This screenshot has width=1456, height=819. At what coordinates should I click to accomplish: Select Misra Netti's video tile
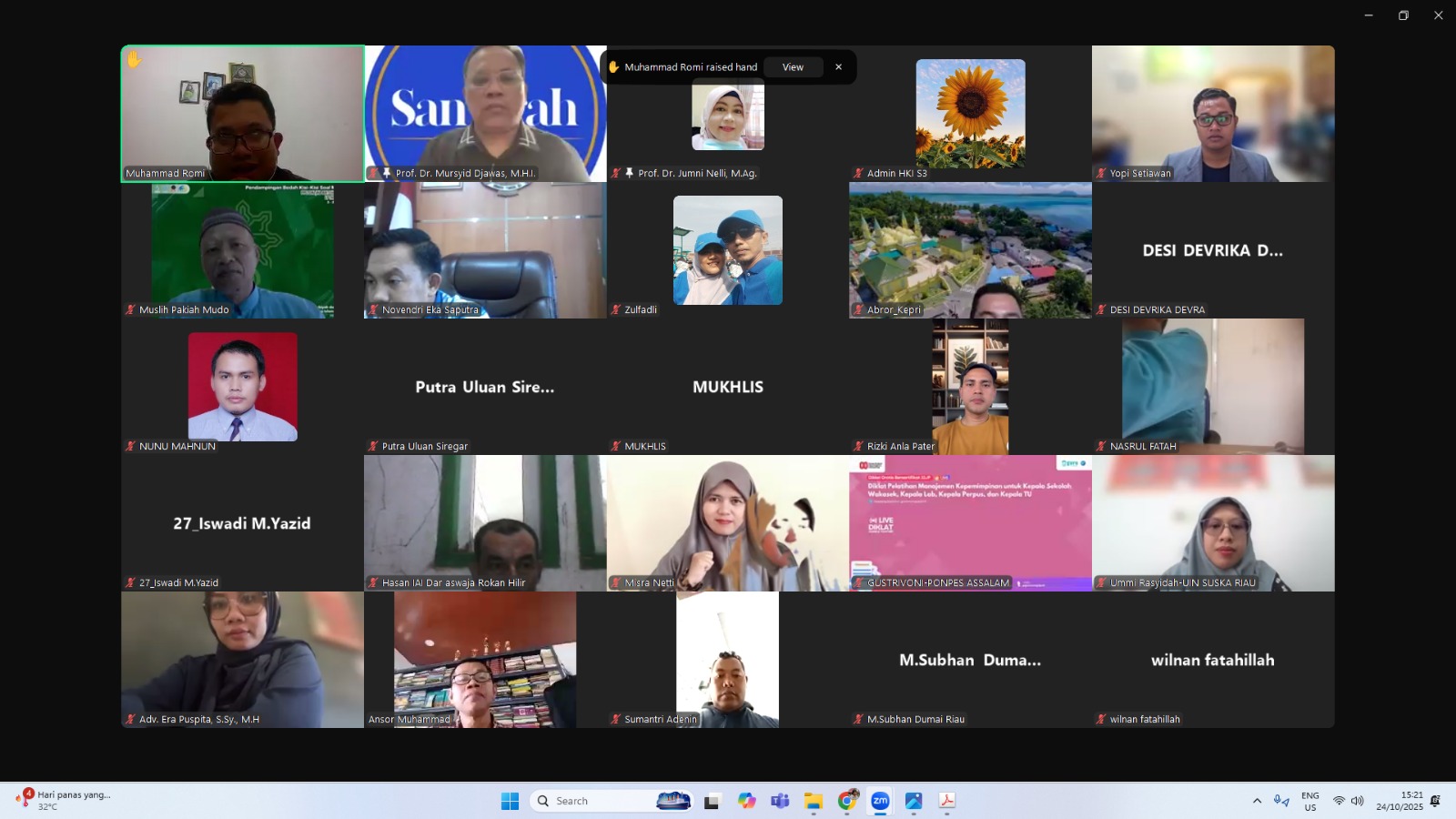tap(727, 523)
